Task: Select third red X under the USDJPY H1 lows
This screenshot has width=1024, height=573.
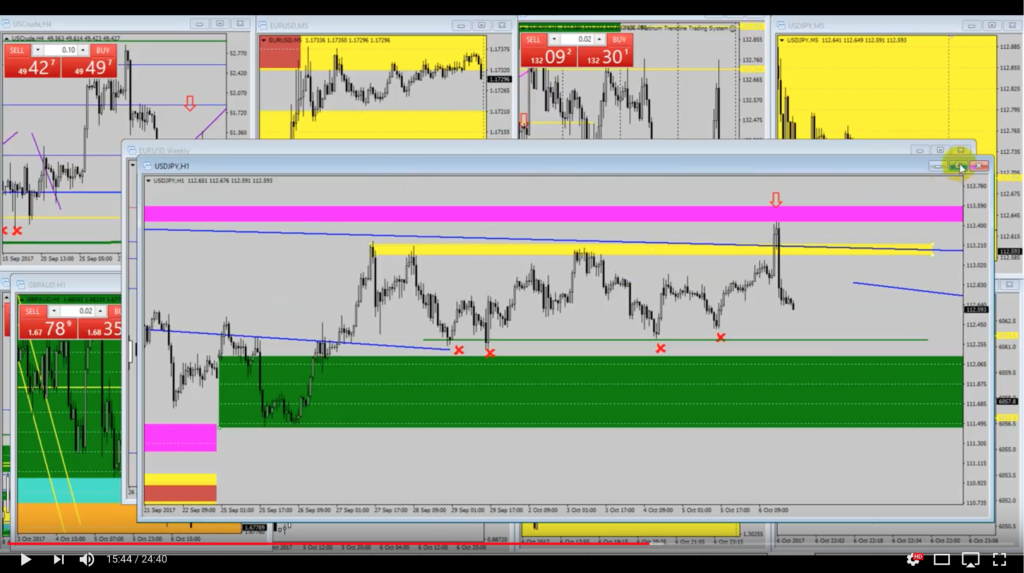Action: (660, 349)
